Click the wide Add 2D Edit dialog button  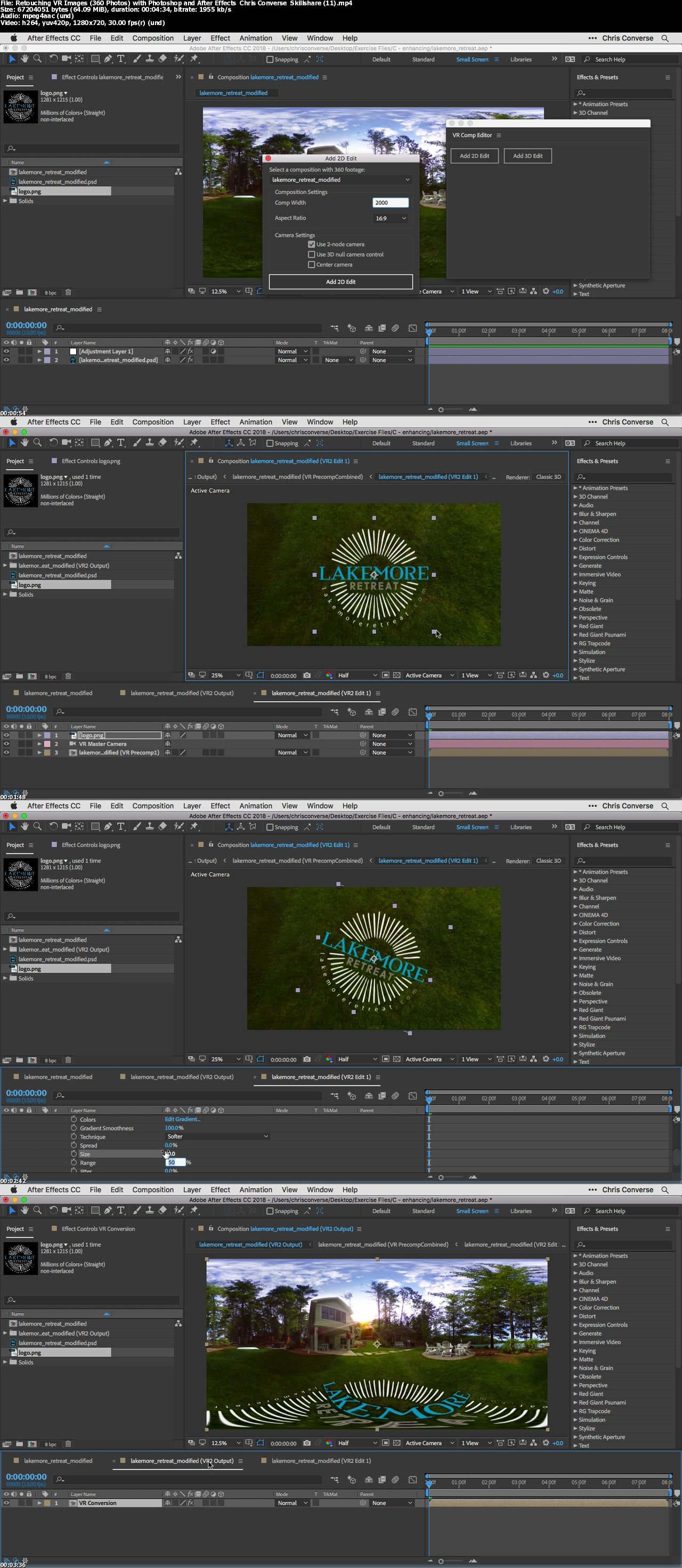click(x=340, y=282)
